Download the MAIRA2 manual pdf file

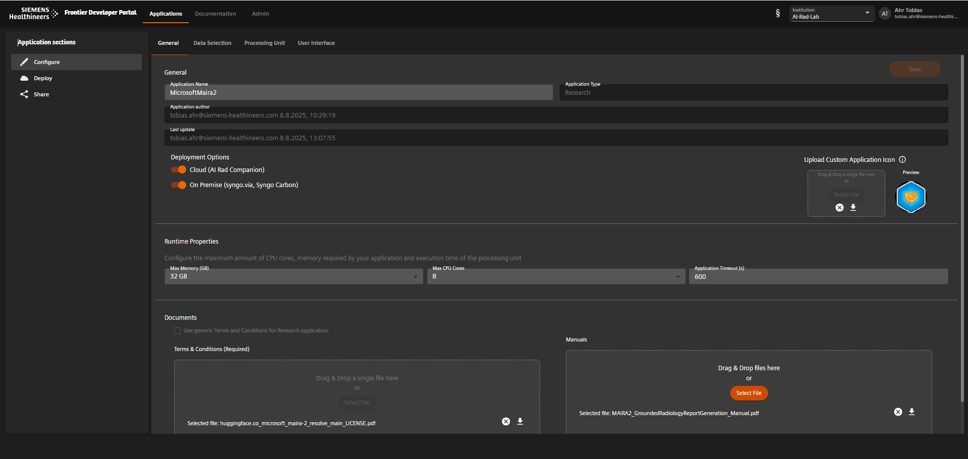tap(912, 411)
